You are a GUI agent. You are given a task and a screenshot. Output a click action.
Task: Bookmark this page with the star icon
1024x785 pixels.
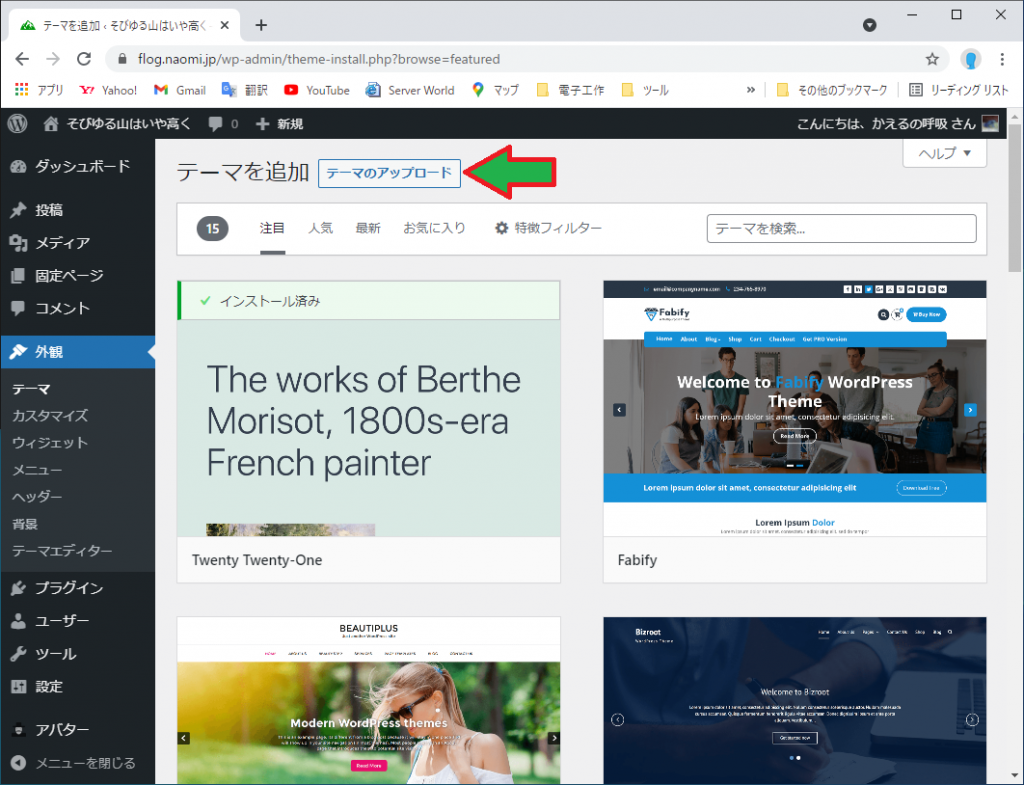coord(932,59)
